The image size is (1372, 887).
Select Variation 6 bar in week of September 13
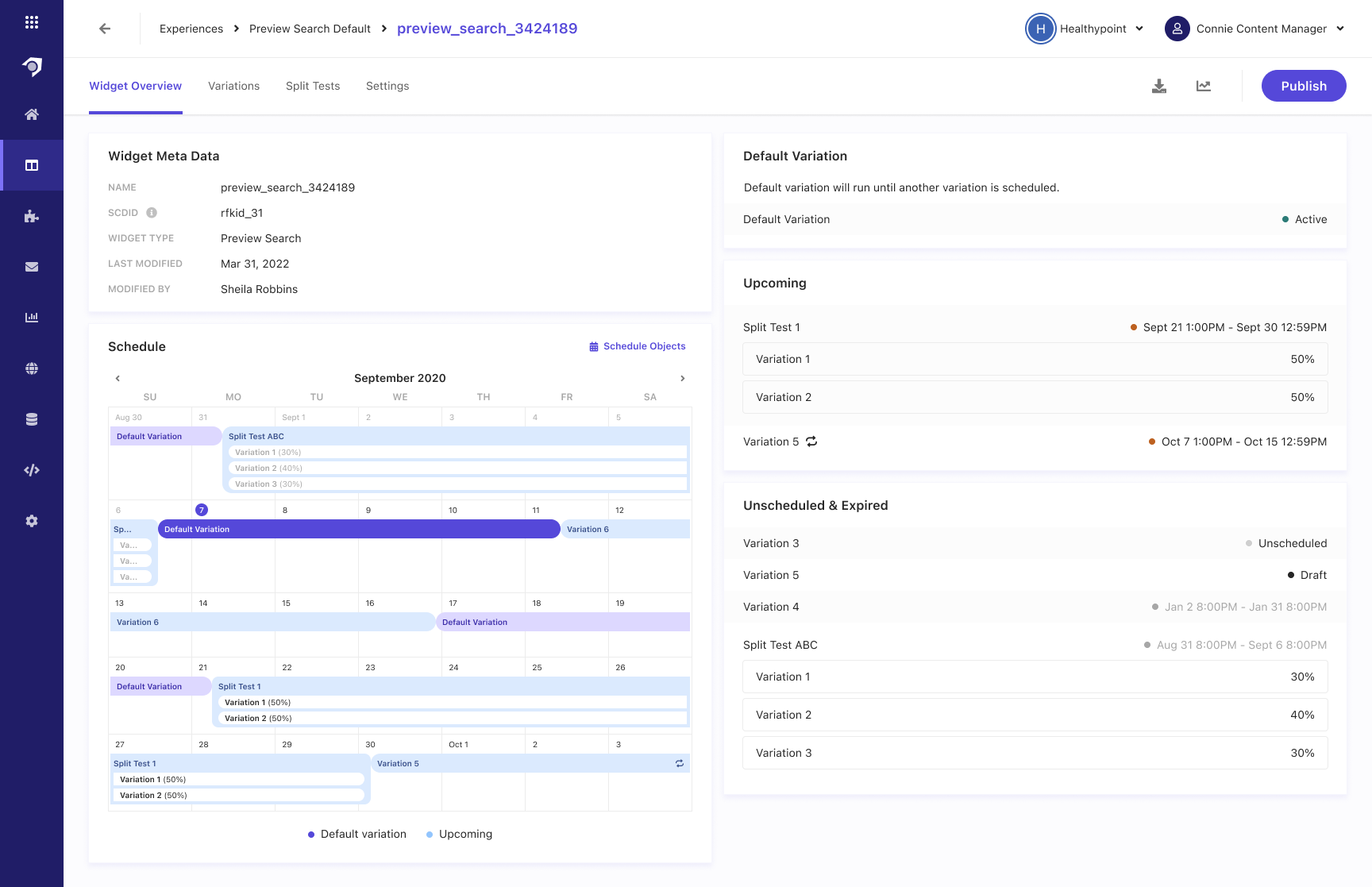pos(272,622)
